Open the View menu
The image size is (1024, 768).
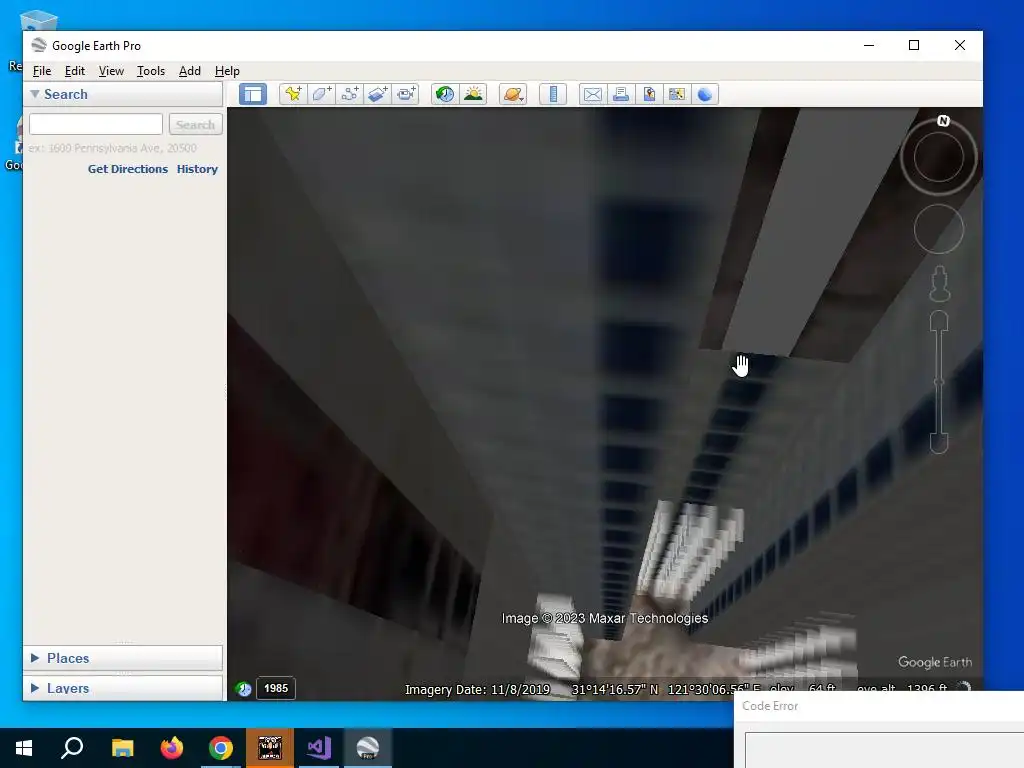click(x=111, y=71)
